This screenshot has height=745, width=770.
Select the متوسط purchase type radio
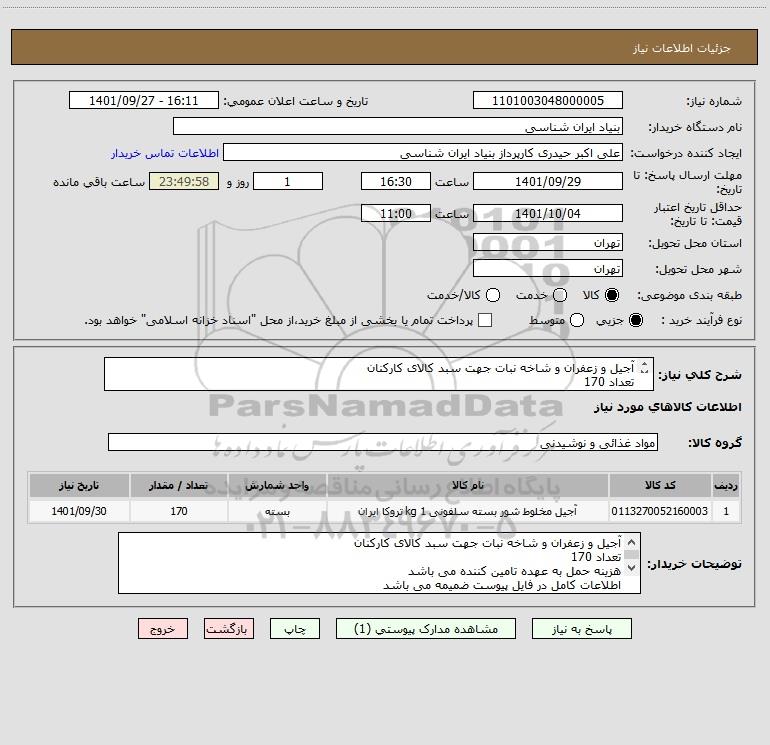click(577, 320)
